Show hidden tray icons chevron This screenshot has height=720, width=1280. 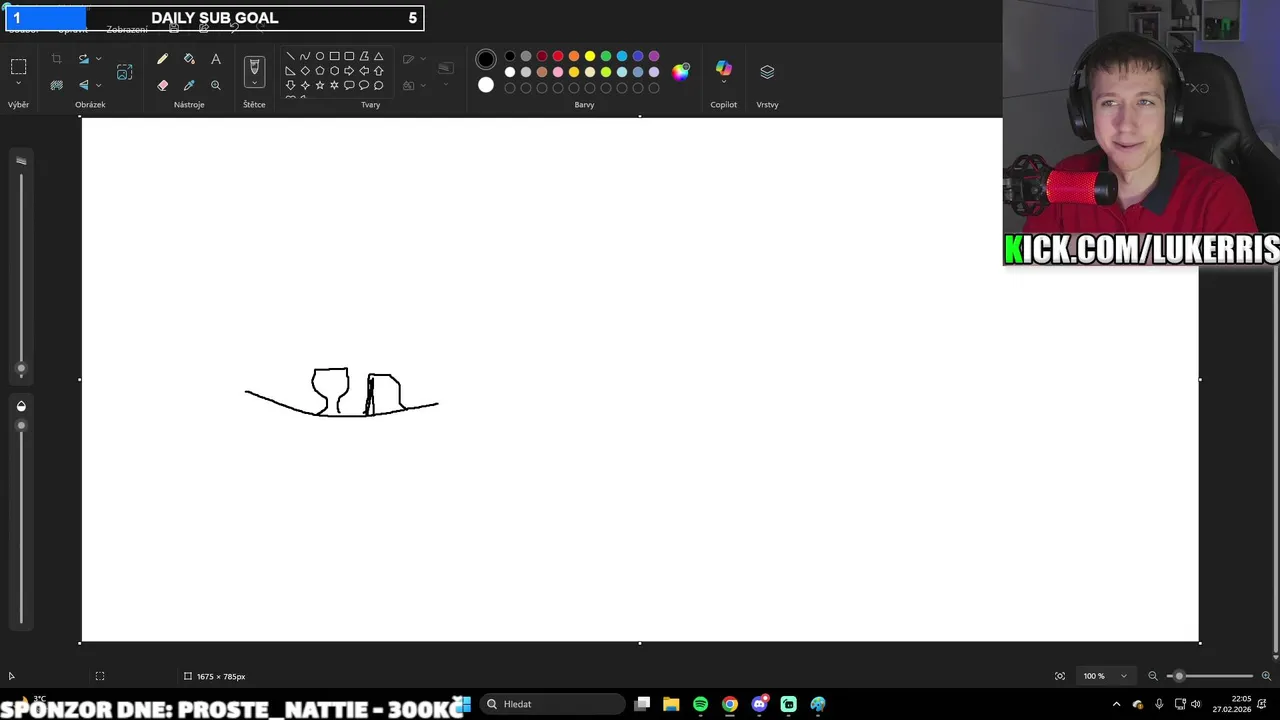pos(1116,704)
